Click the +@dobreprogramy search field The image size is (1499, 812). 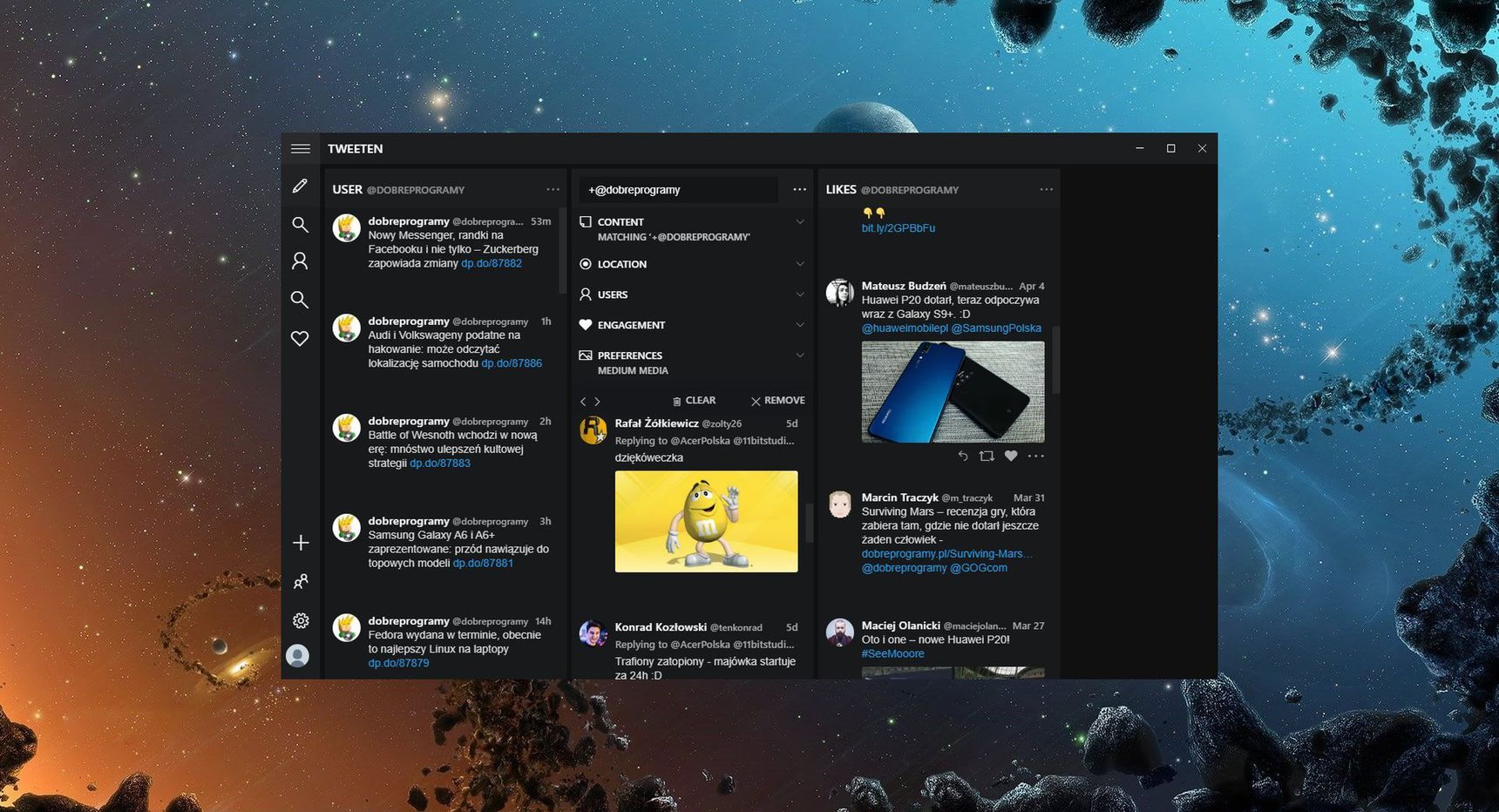click(x=678, y=190)
